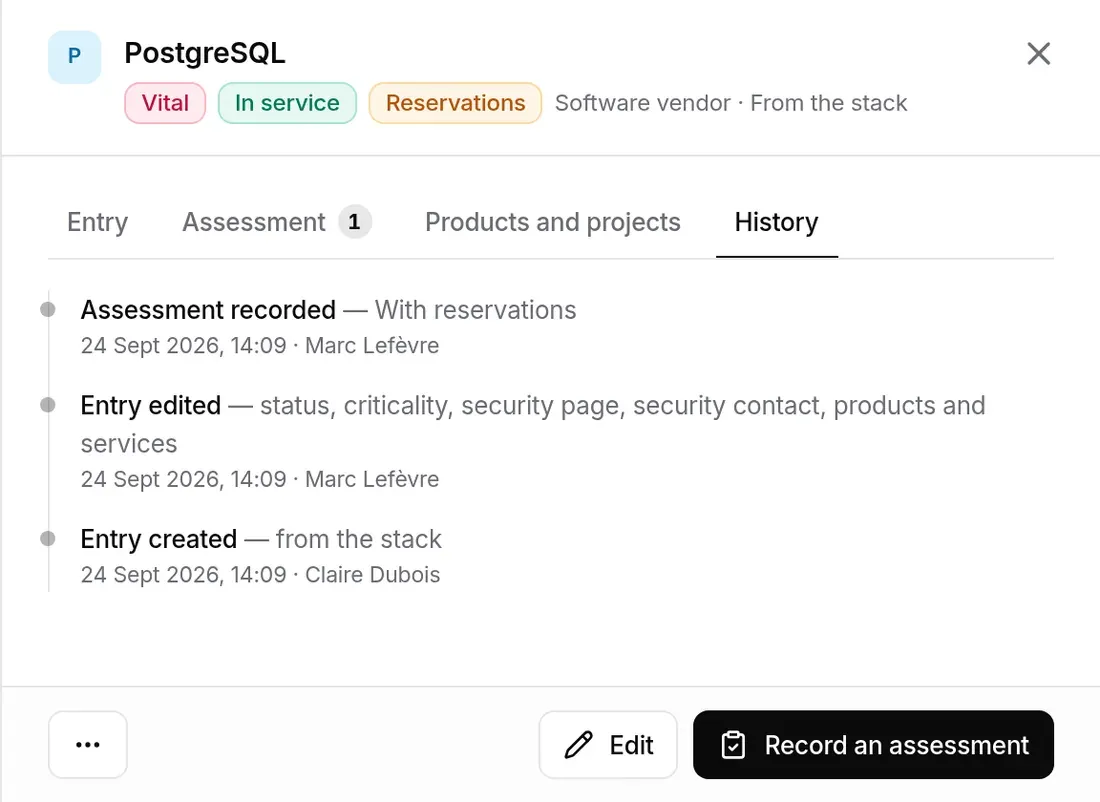Click the Entry edited timestamp line
This screenshot has height=802, width=1100.
coord(260,479)
